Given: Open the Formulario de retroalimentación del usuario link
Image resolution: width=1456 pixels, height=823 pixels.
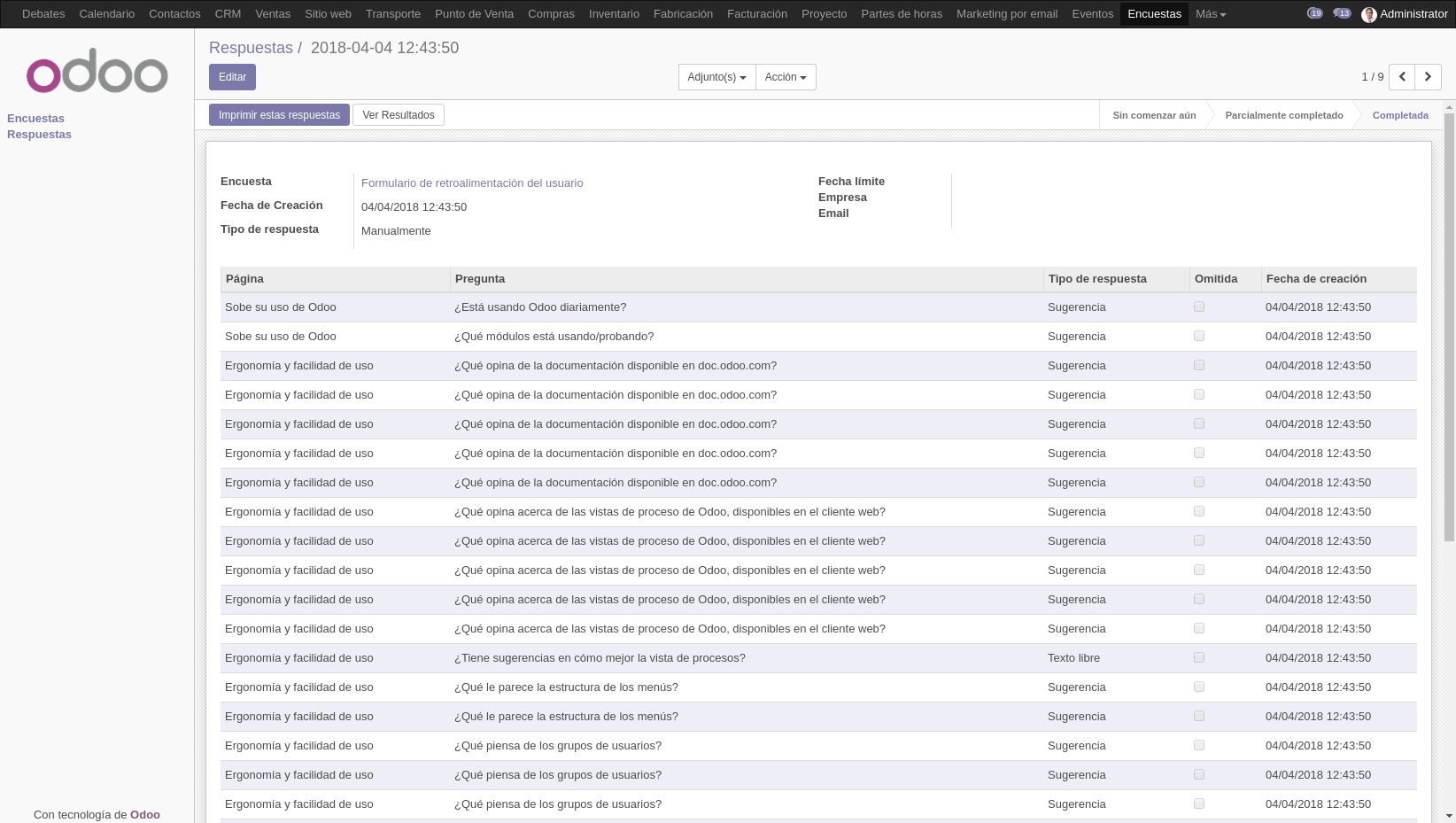Looking at the screenshot, I should 472,182.
